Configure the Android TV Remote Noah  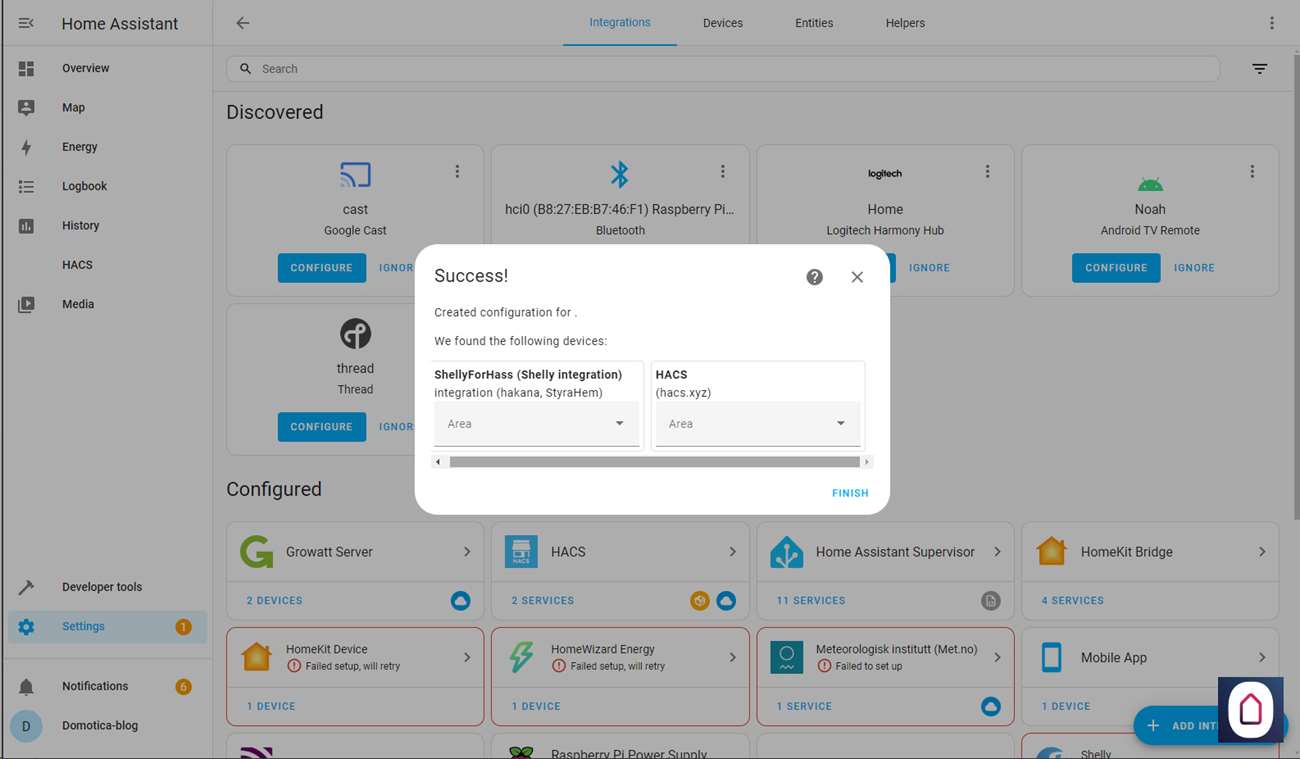tap(1115, 268)
